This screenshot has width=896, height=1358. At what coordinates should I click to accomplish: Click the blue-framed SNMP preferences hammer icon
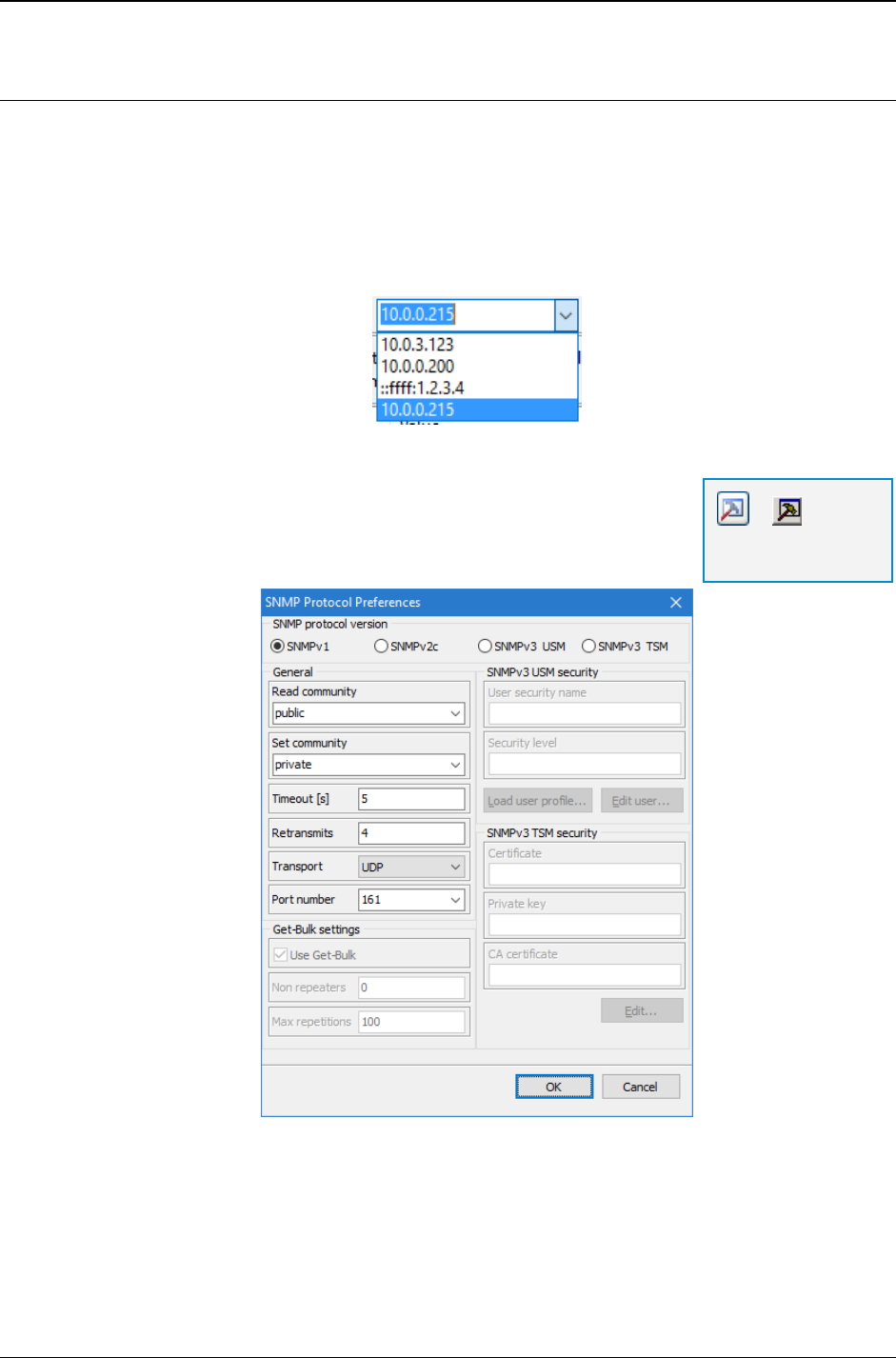click(733, 509)
